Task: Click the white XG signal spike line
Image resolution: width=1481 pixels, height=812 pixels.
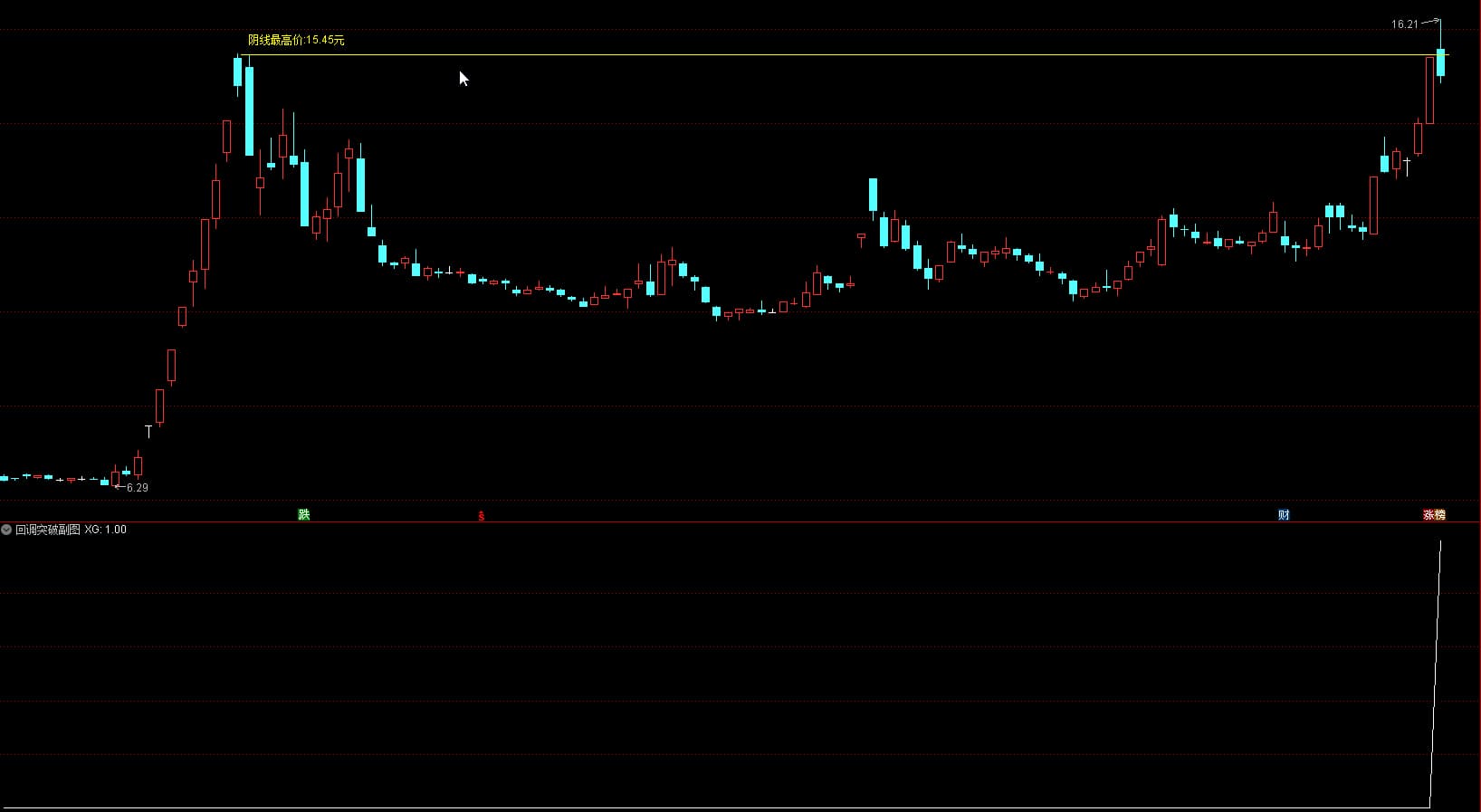Action: click(x=1436, y=670)
